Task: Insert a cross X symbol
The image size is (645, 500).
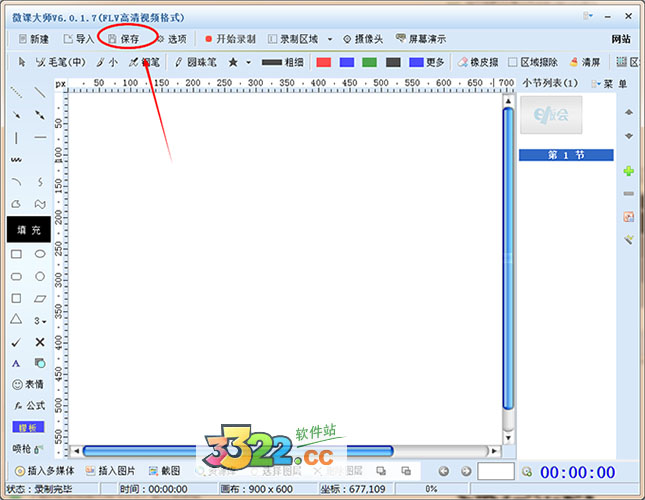Action: (x=40, y=342)
